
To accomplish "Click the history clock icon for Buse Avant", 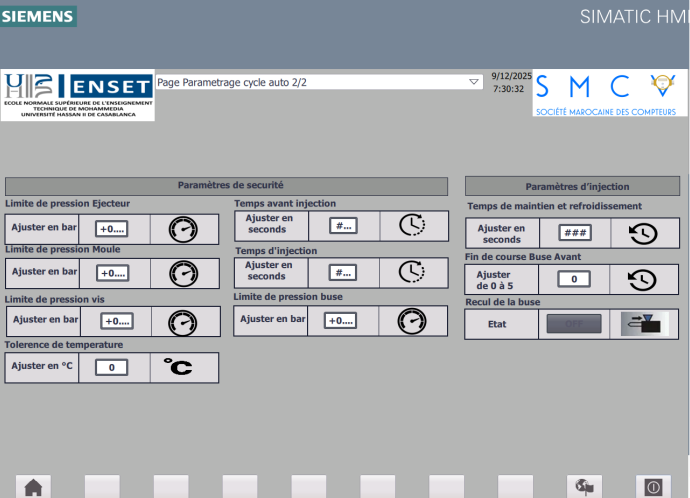I will pyautogui.click(x=642, y=280).
